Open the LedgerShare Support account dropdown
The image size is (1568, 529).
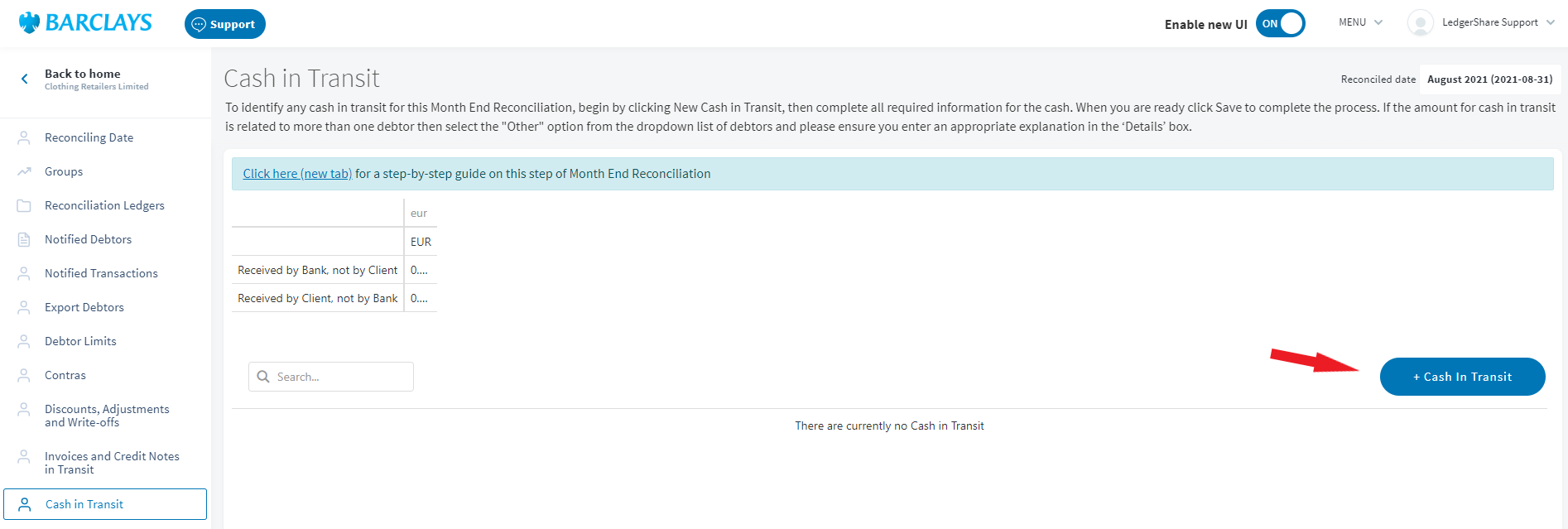1490,22
